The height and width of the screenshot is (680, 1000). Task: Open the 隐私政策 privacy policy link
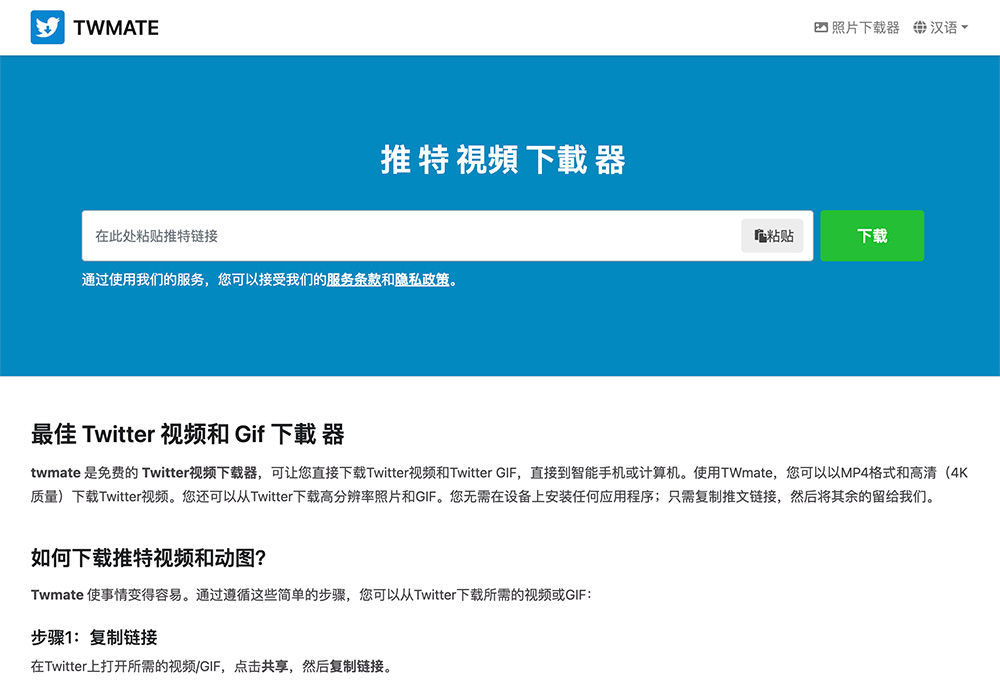(422, 279)
